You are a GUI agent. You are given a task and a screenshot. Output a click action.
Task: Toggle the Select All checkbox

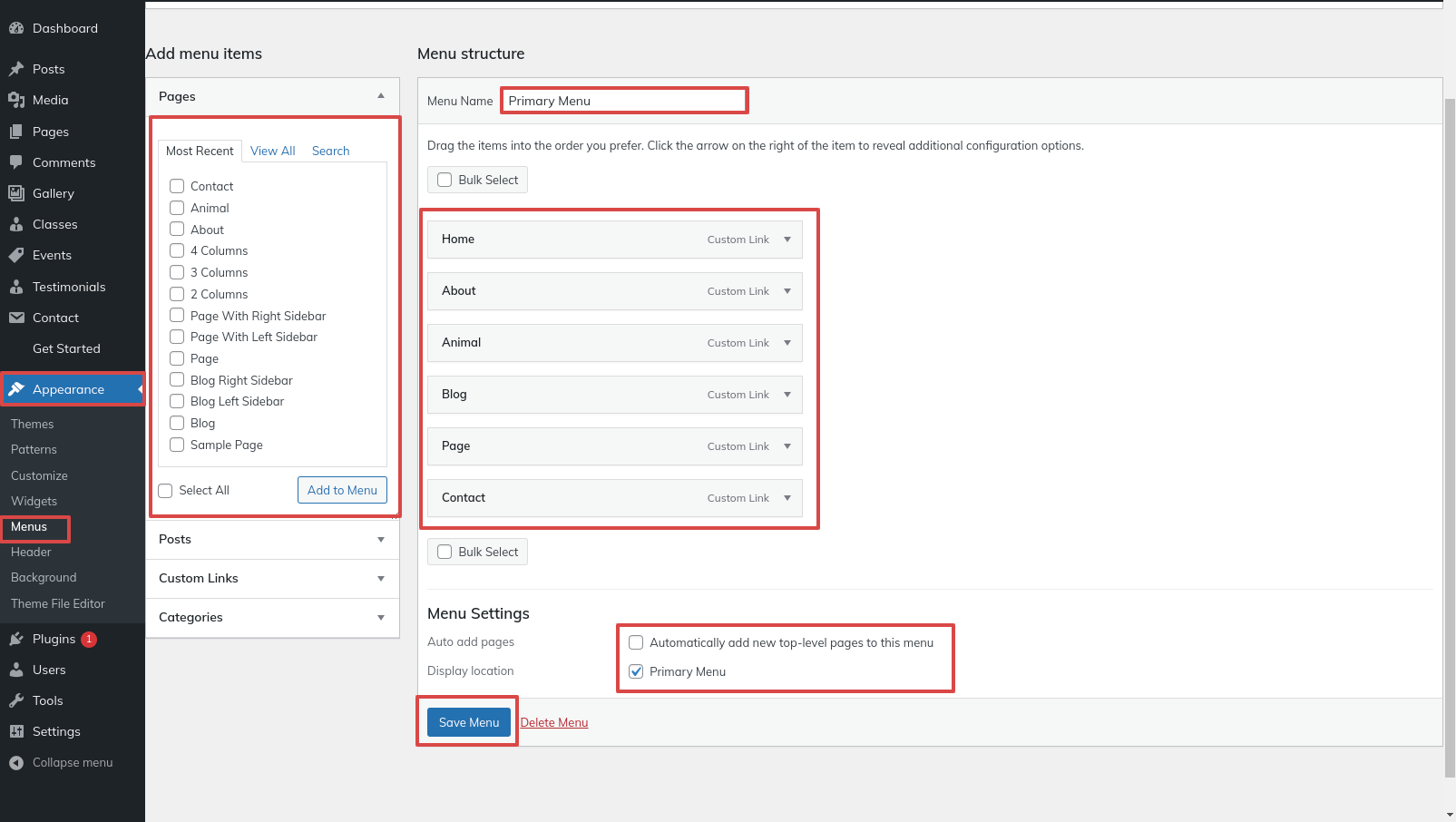tap(165, 491)
